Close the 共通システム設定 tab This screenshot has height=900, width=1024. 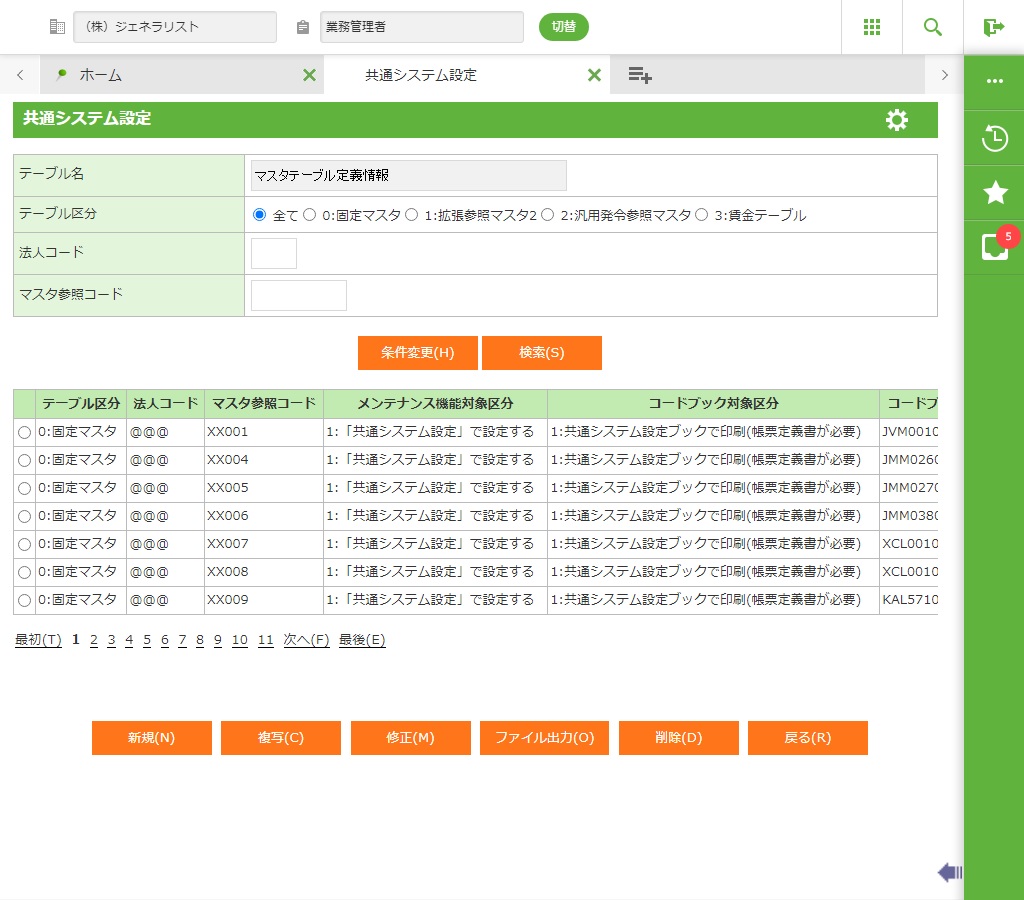(x=594, y=75)
